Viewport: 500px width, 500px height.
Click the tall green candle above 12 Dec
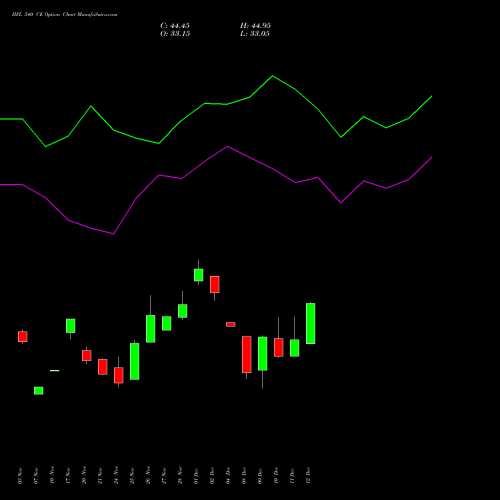pyautogui.click(x=311, y=323)
